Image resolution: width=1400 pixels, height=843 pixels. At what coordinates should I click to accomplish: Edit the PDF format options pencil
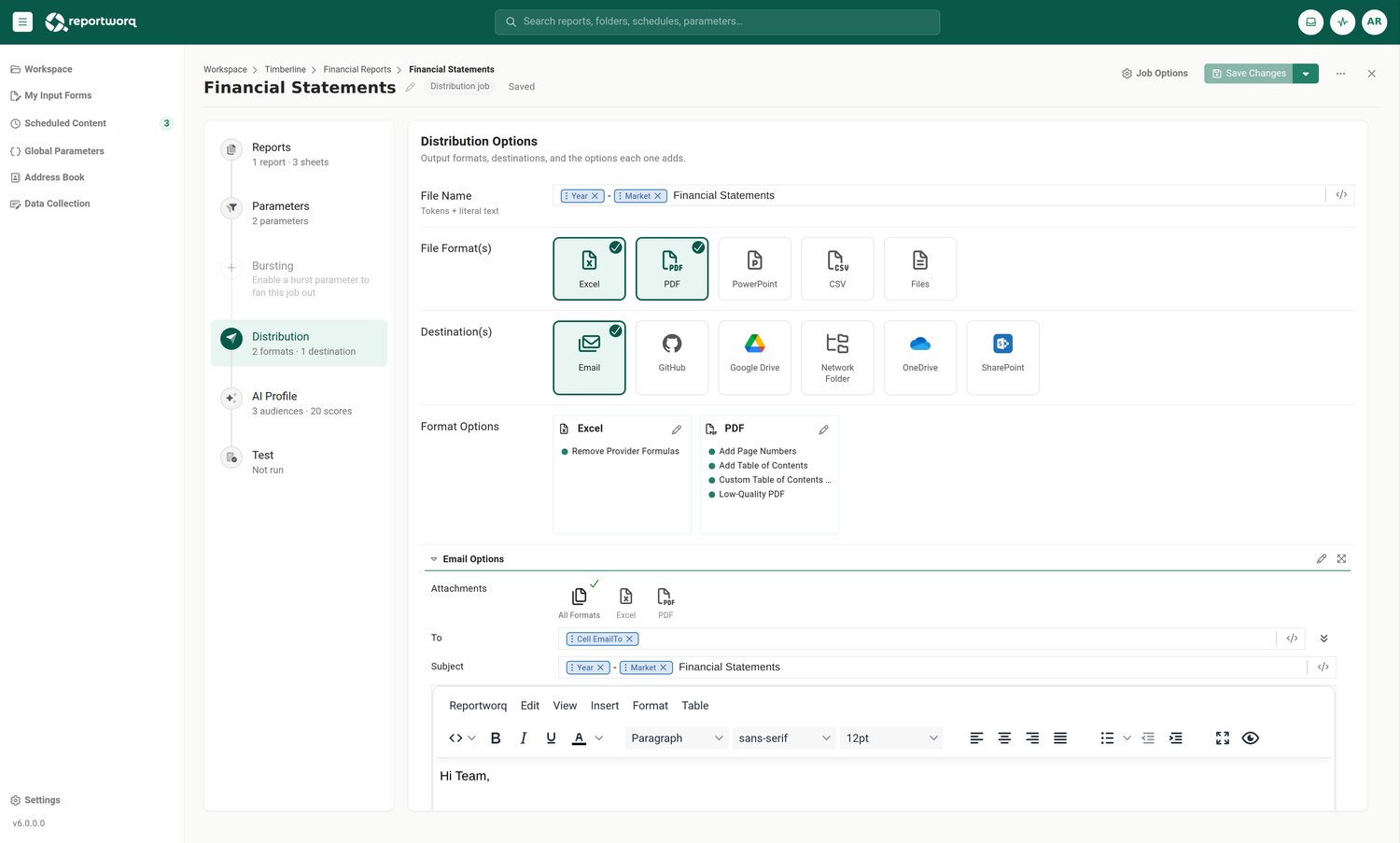coord(823,429)
